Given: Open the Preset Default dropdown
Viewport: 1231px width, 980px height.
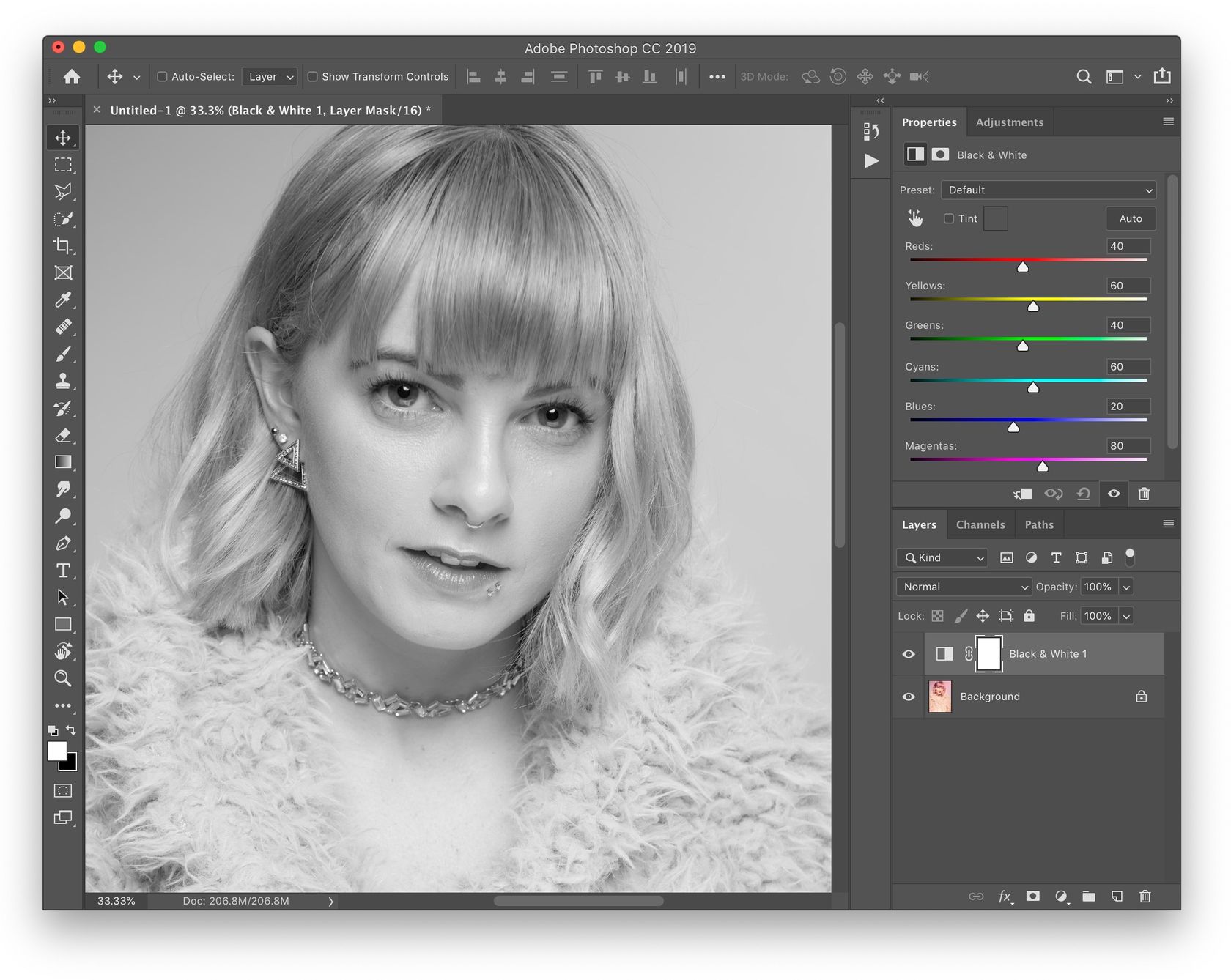Looking at the screenshot, I should click(x=1049, y=190).
